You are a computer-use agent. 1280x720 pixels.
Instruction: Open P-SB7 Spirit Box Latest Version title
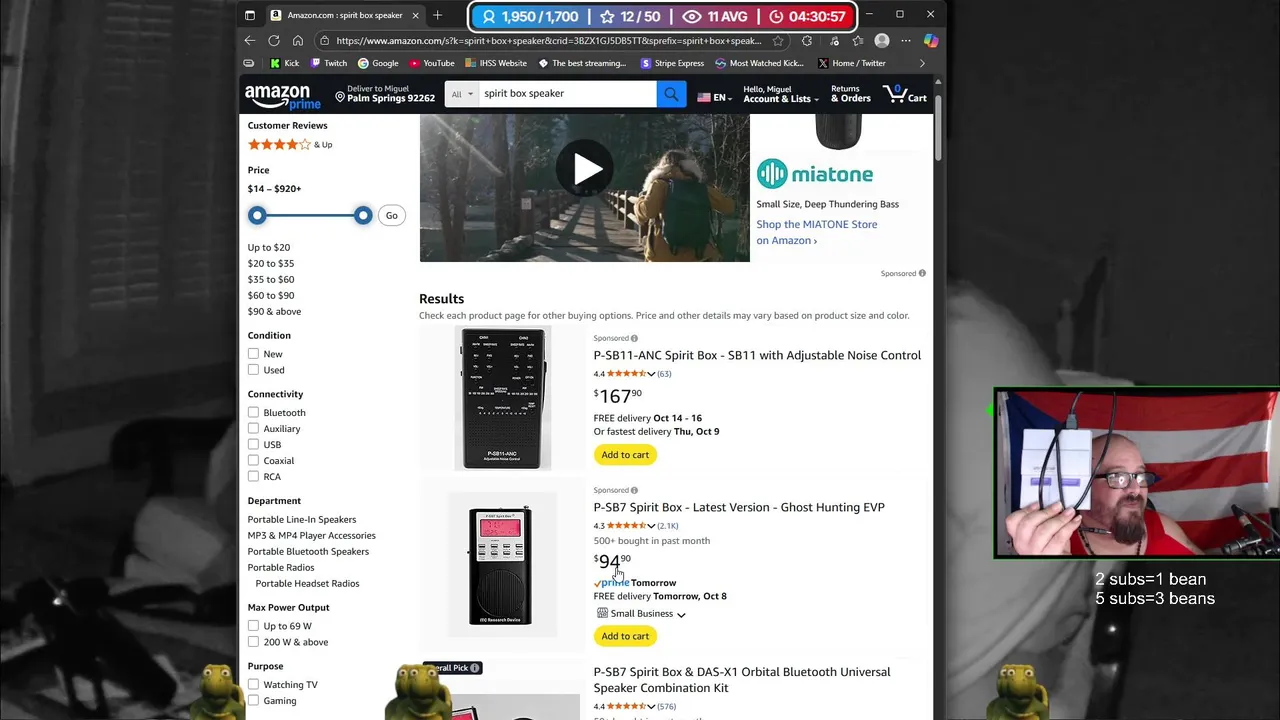(739, 507)
